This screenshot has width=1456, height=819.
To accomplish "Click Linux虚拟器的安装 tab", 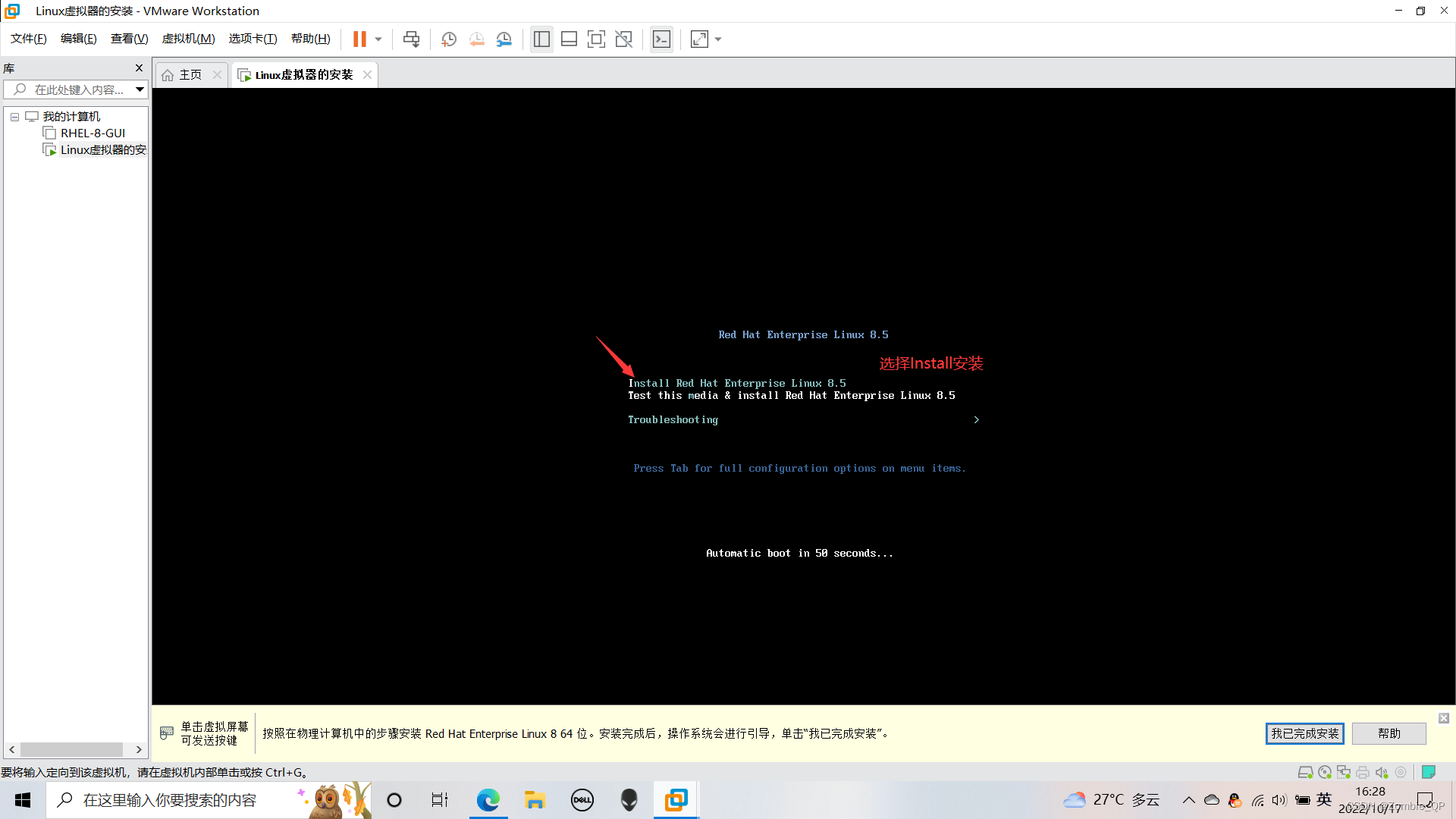I will [x=303, y=74].
